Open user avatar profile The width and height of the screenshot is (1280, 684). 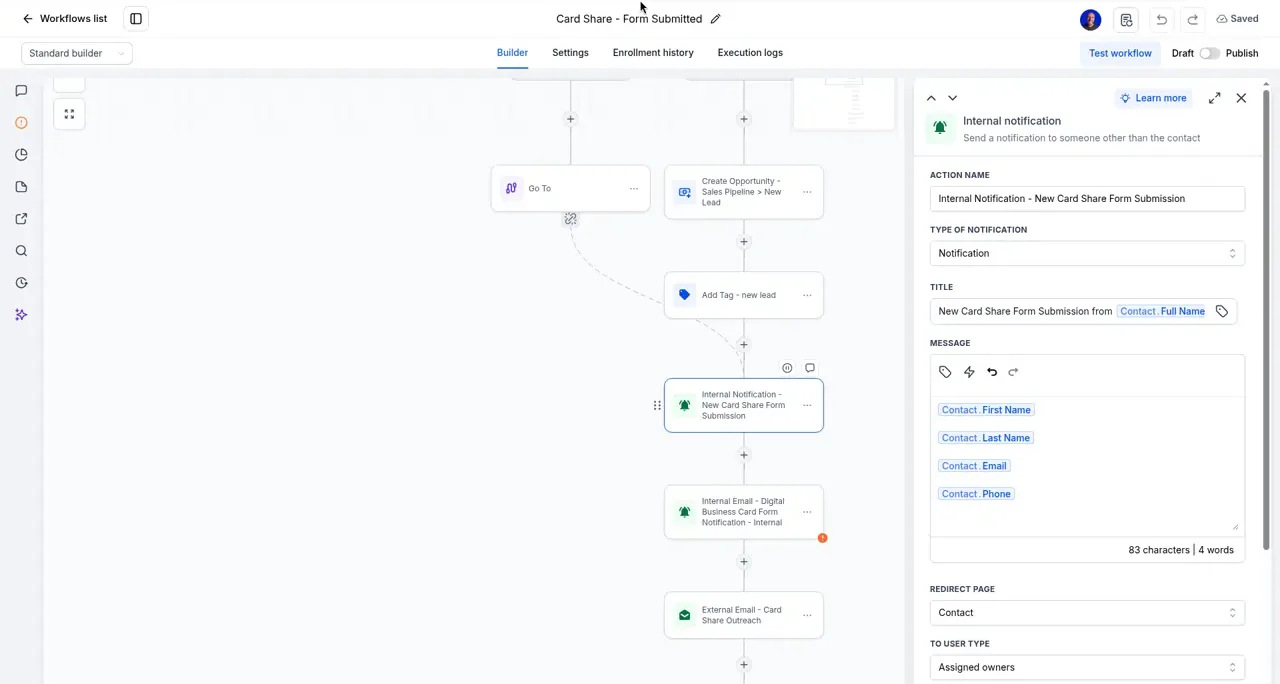(1090, 19)
